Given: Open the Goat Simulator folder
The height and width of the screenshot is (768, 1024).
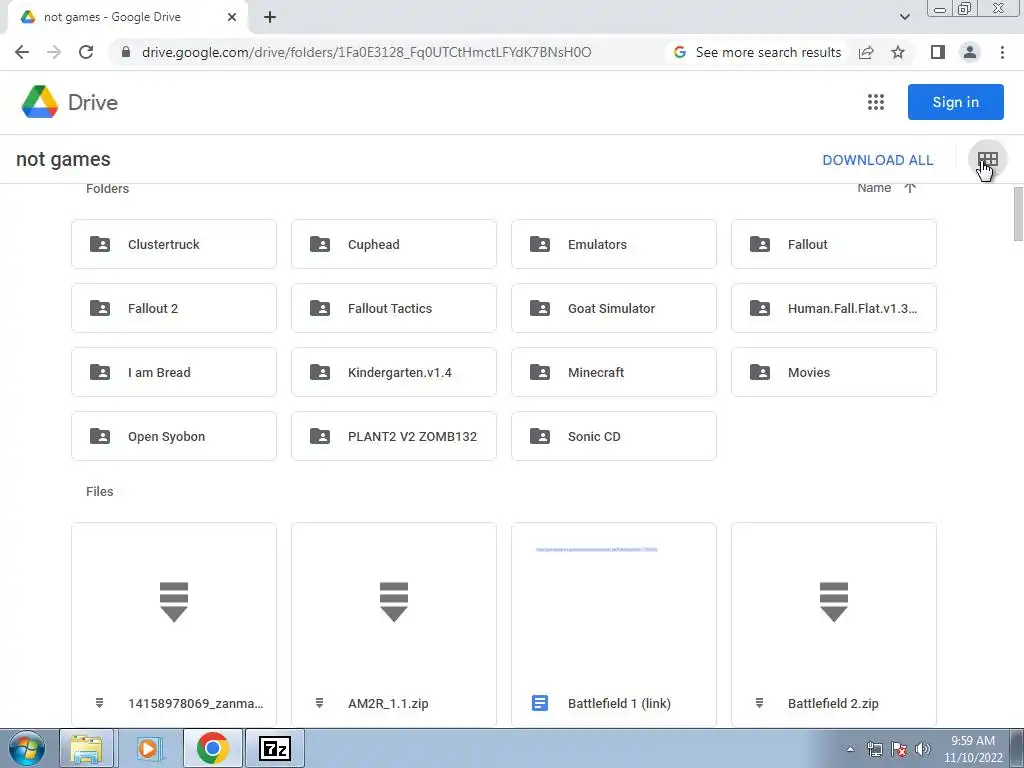Looking at the screenshot, I should [614, 308].
